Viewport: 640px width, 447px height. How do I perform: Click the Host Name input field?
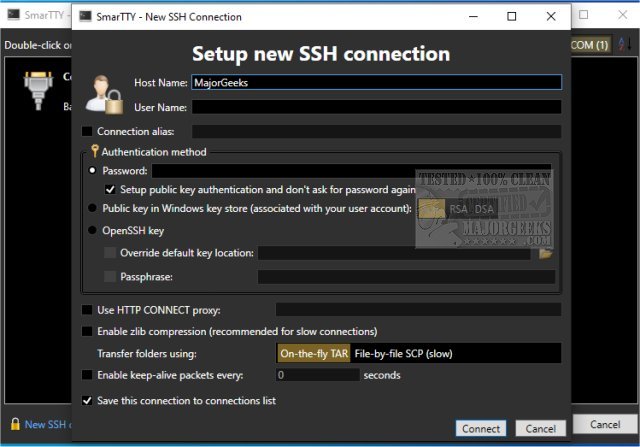point(376,82)
